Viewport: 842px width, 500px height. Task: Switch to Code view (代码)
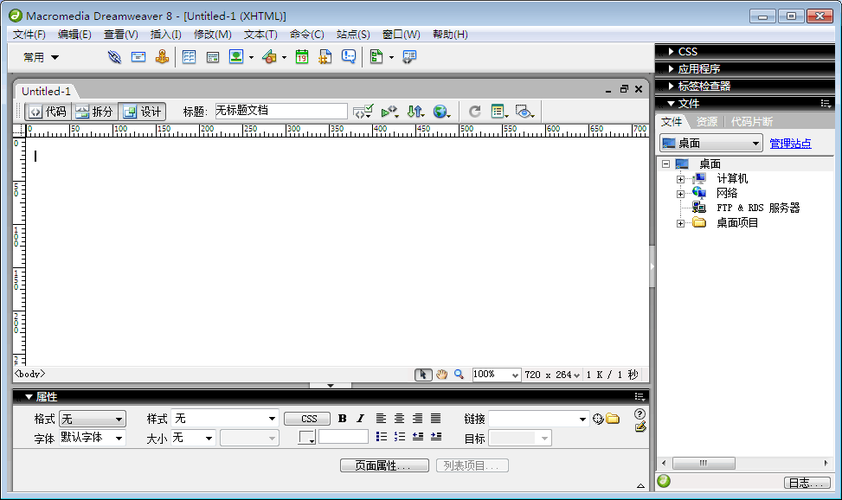tap(48, 112)
